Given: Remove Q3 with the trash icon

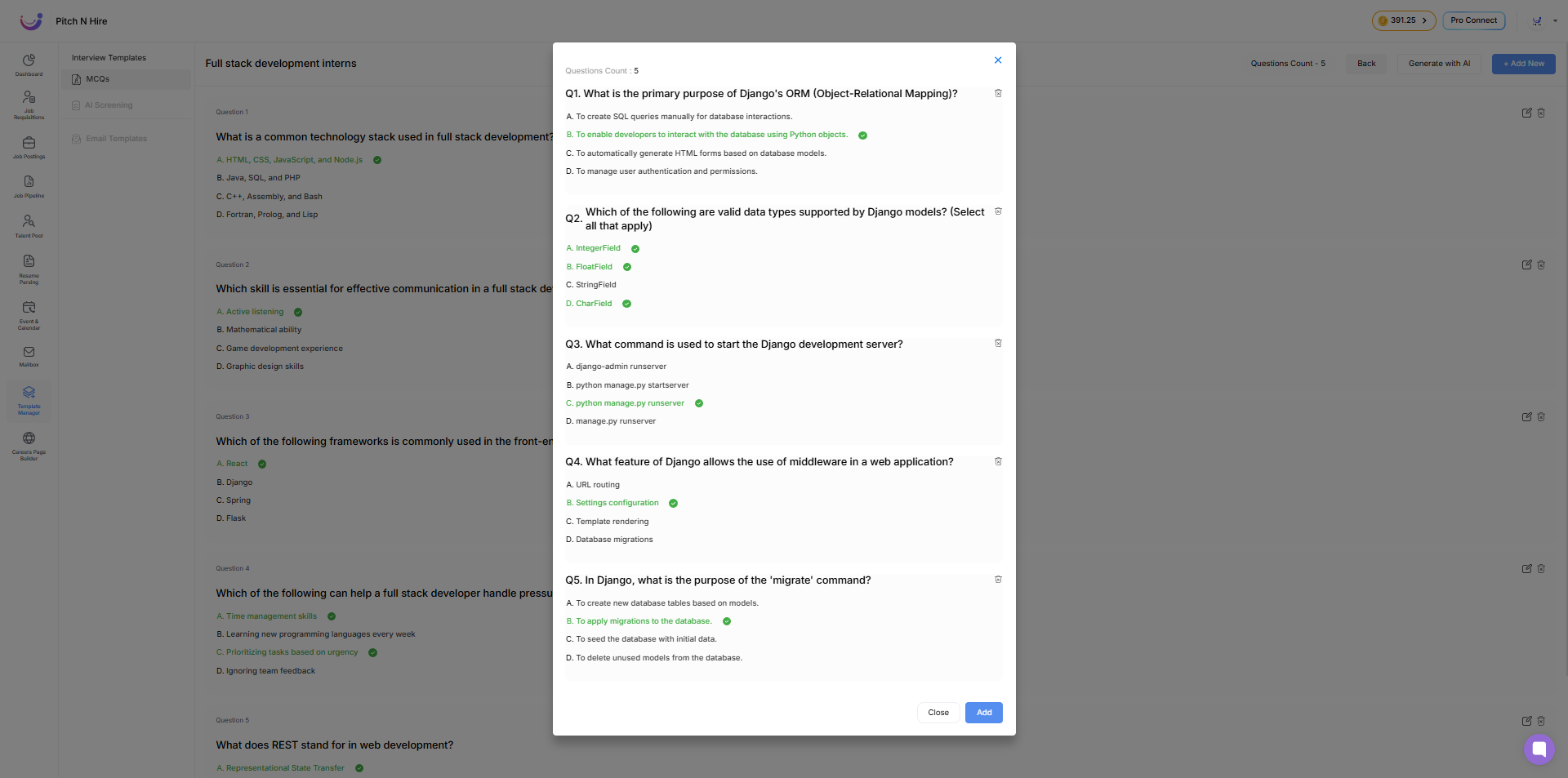Looking at the screenshot, I should coord(998,343).
